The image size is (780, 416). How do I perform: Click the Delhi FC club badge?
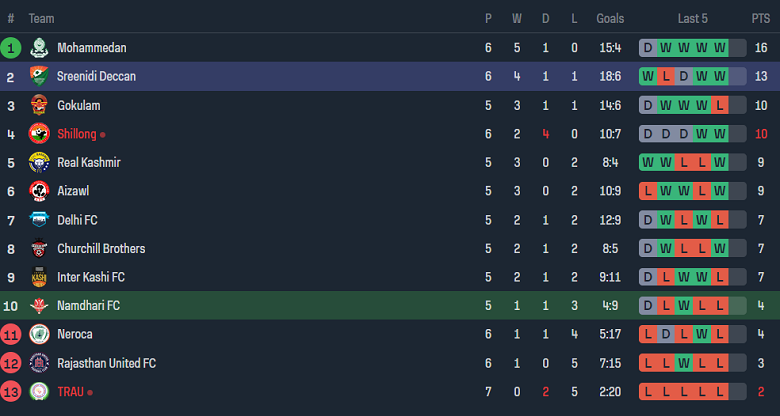(x=39, y=220)
